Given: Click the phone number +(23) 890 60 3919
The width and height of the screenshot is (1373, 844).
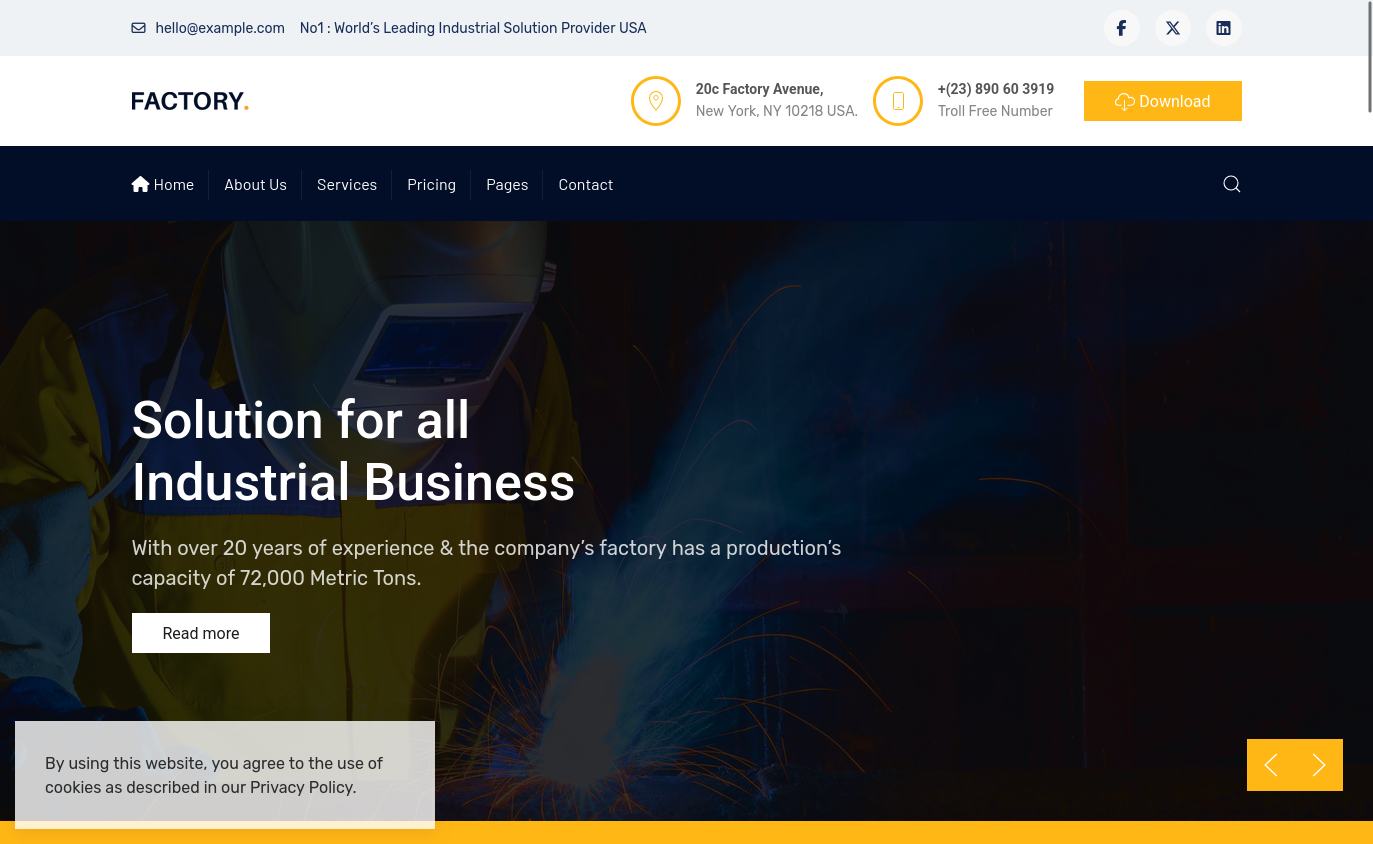Looking at the screenshot, I should pos(996,89).
